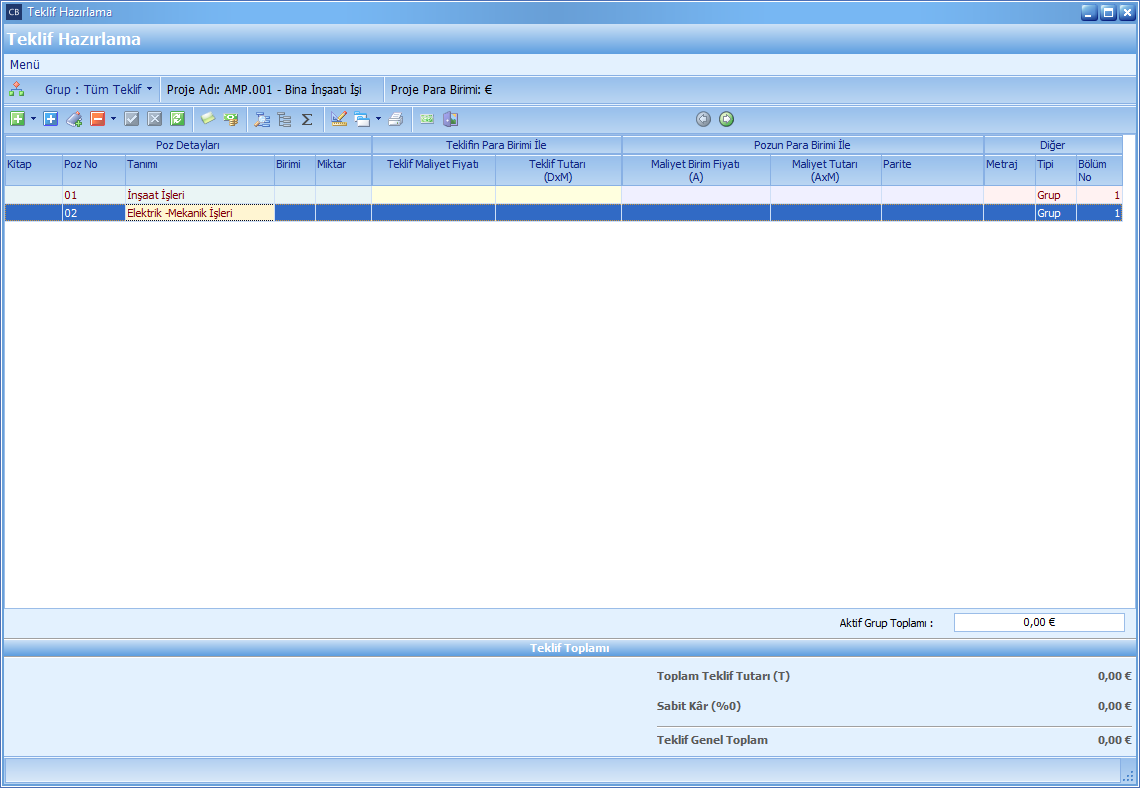Screen dimensions: 1140x788
Task: Open the Grup : Tüm Teklif dropdown
Action: pos(98,89)
